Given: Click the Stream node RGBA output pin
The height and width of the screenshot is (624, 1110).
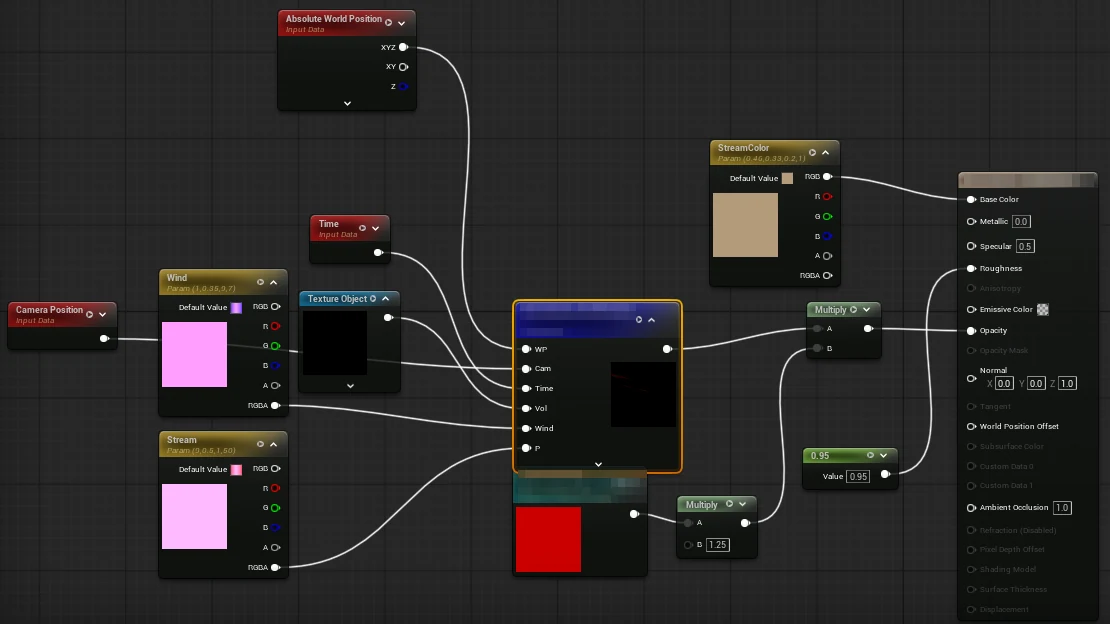Looking at the screenshot, I should coord(275,567).
